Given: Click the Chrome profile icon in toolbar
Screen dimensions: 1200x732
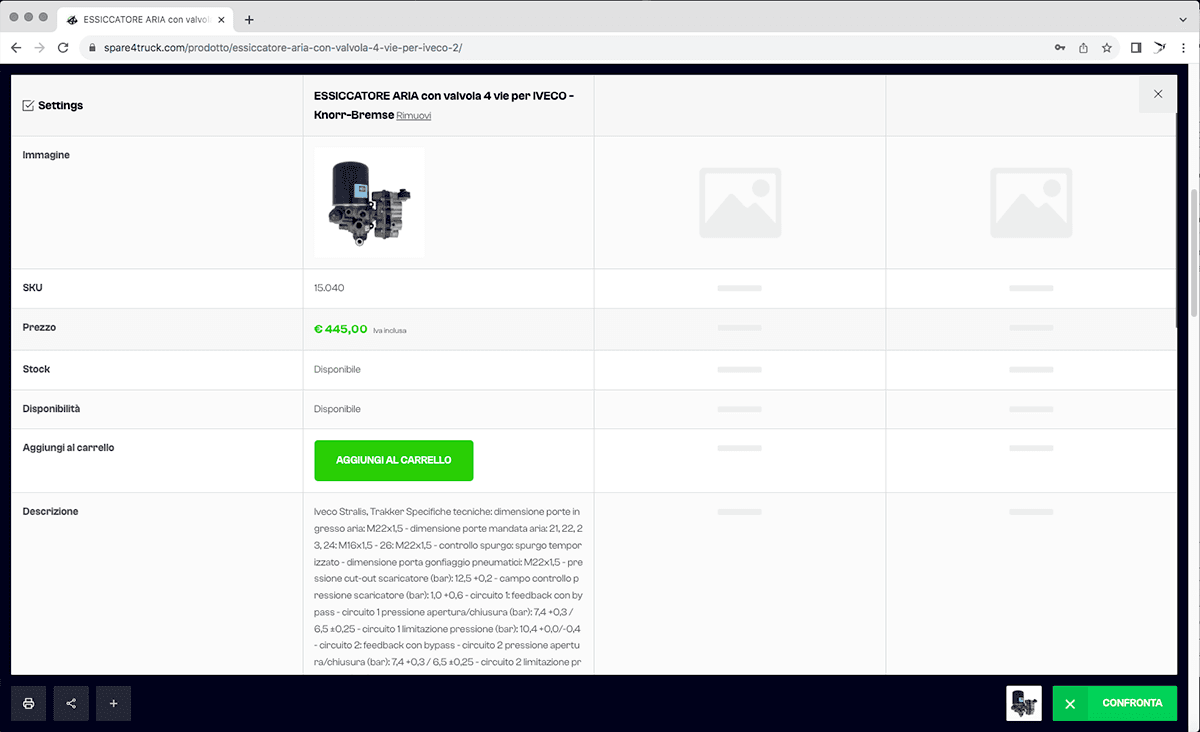Looking at the screenshot, I should (1160, 47).
